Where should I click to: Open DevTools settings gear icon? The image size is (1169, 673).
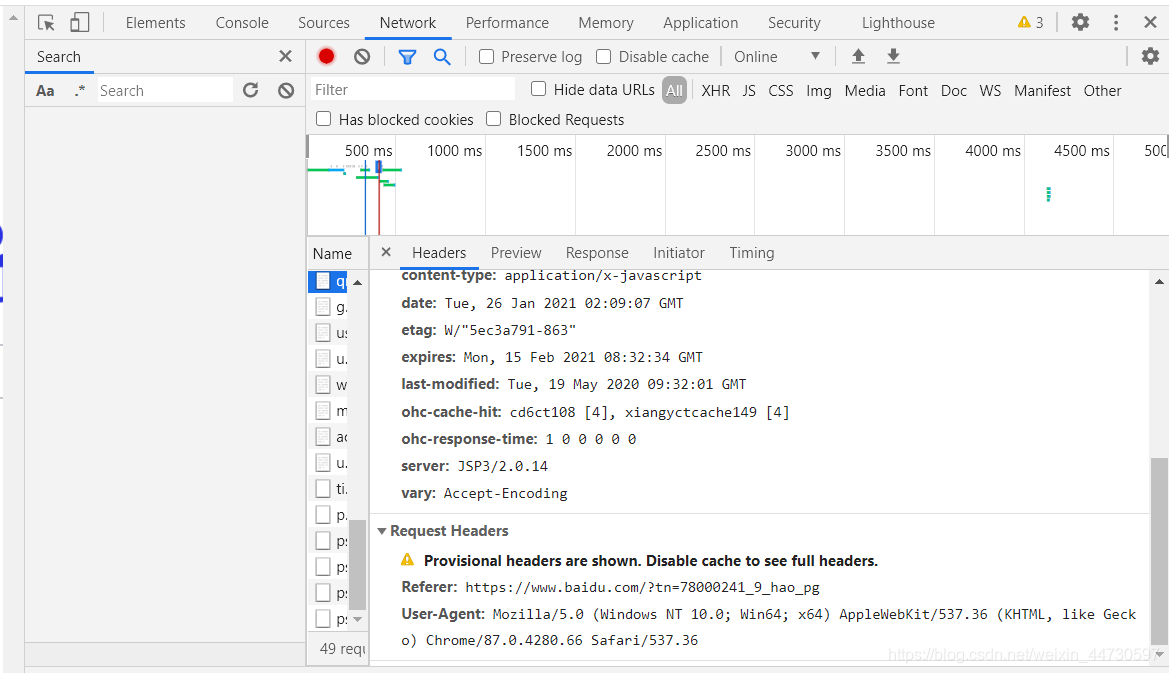pos(1080,22)
